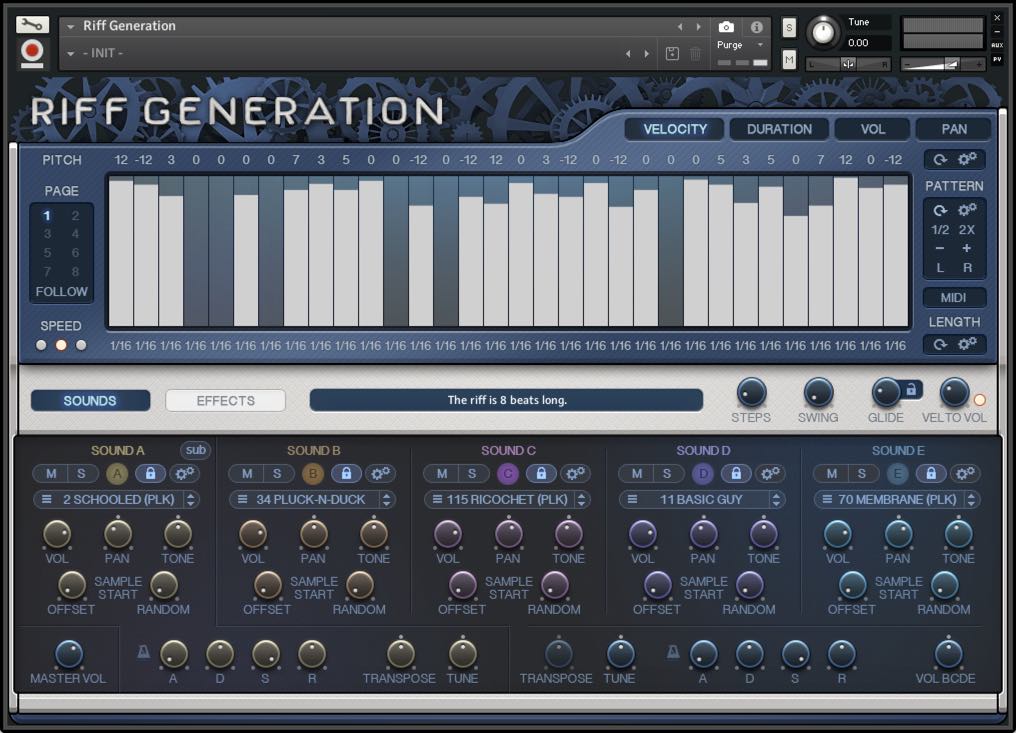Open the 34 PLUCK-N-DUCK sound dropdown

[x=312, y=500]
